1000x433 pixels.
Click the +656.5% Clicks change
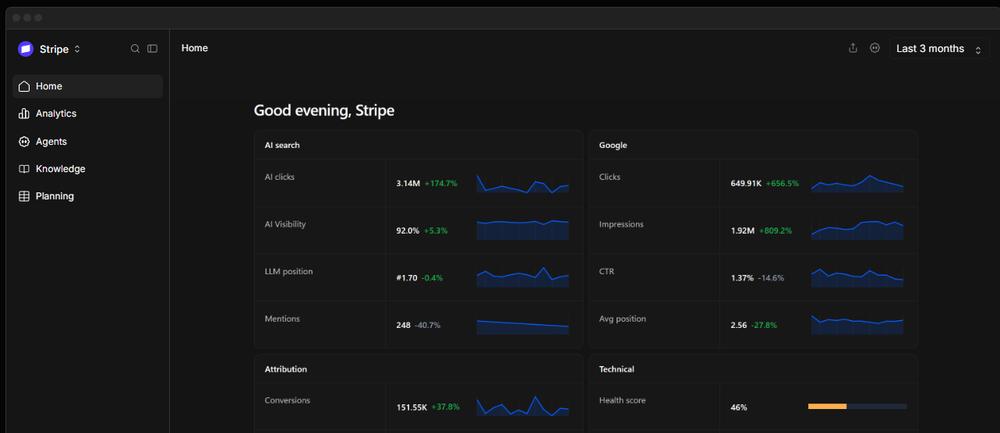coord(783,184)
